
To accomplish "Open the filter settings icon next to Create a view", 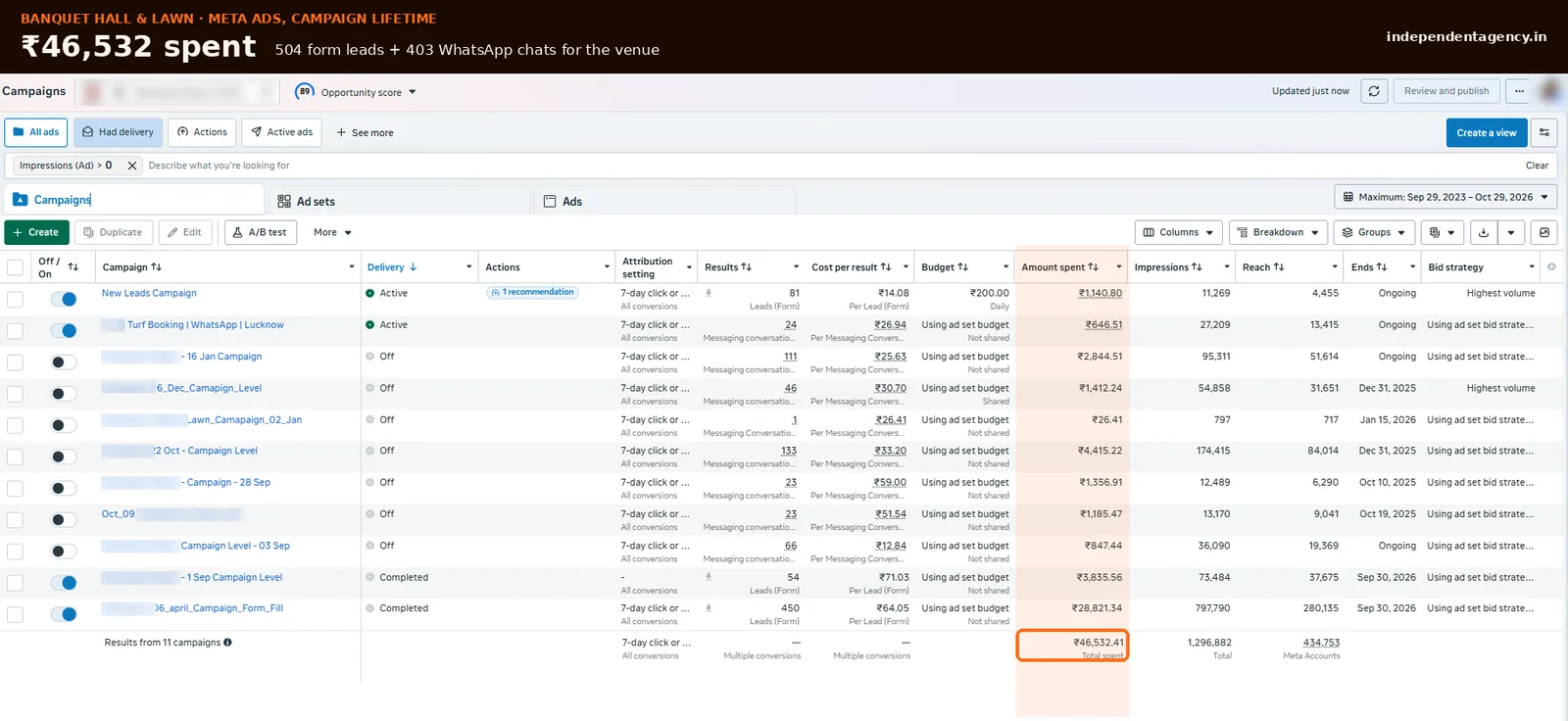I will pos(1544,132).
